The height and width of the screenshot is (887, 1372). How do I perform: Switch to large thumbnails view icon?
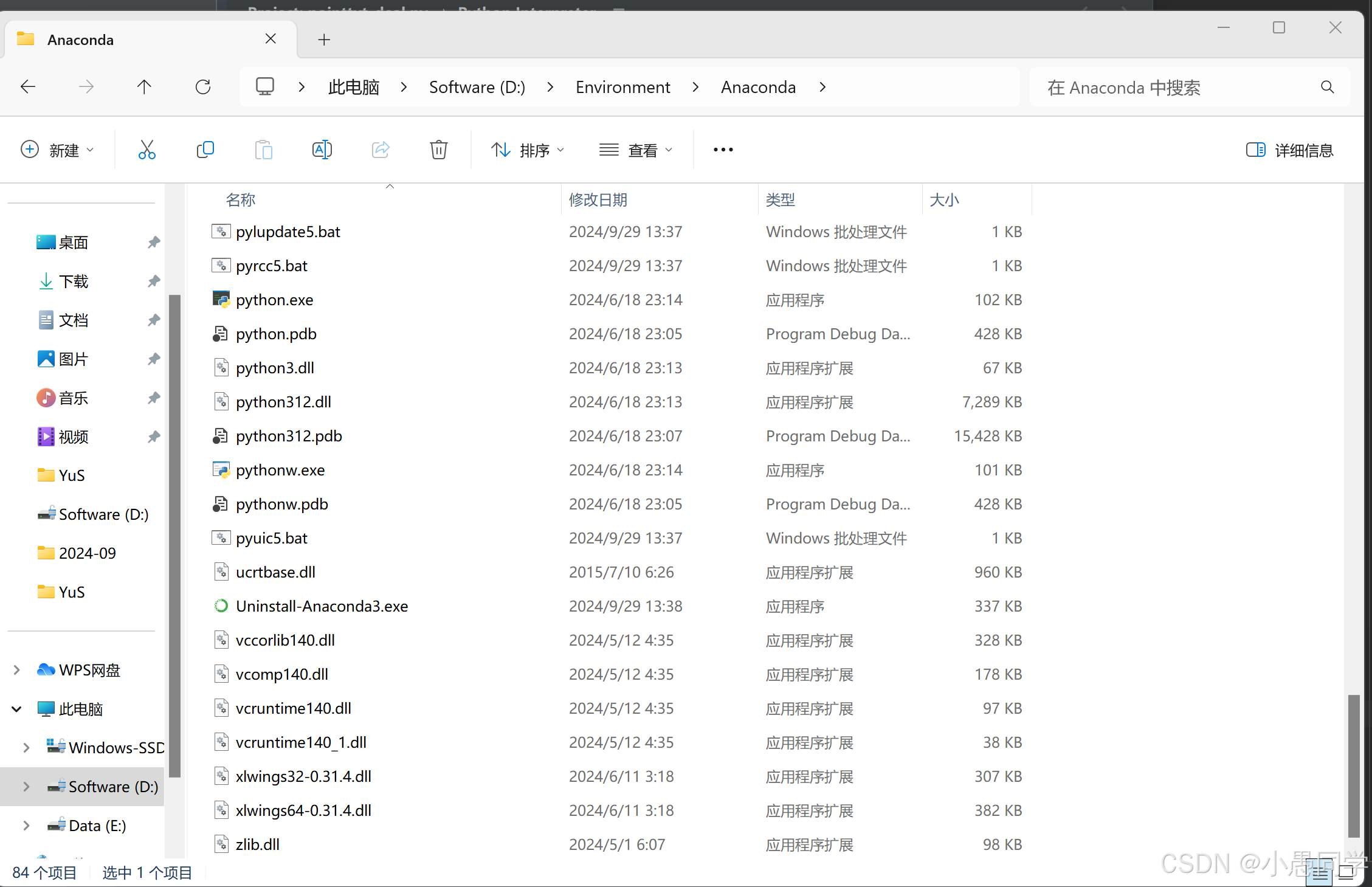(1346, 872)
